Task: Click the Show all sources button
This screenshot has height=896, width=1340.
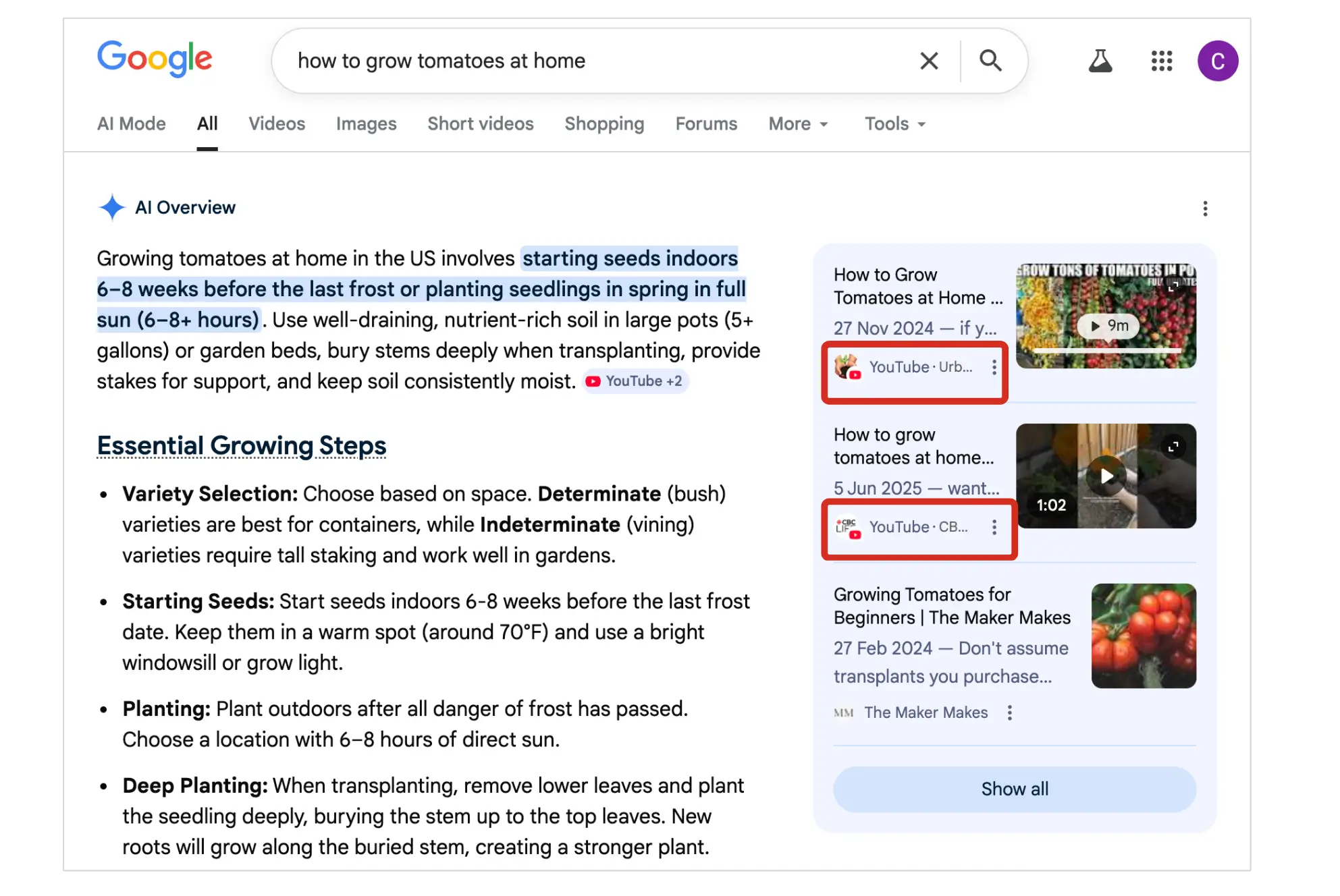Action: [x=1014, y=789]
